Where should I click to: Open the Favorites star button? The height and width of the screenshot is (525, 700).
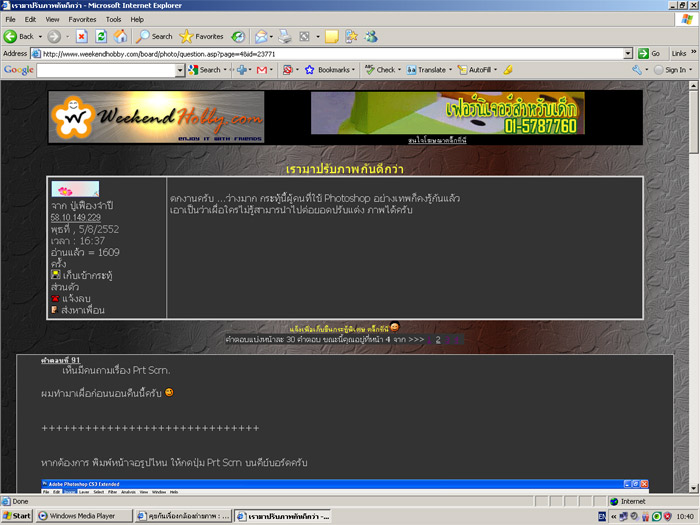pyautogui.click(x=201, y=36)
